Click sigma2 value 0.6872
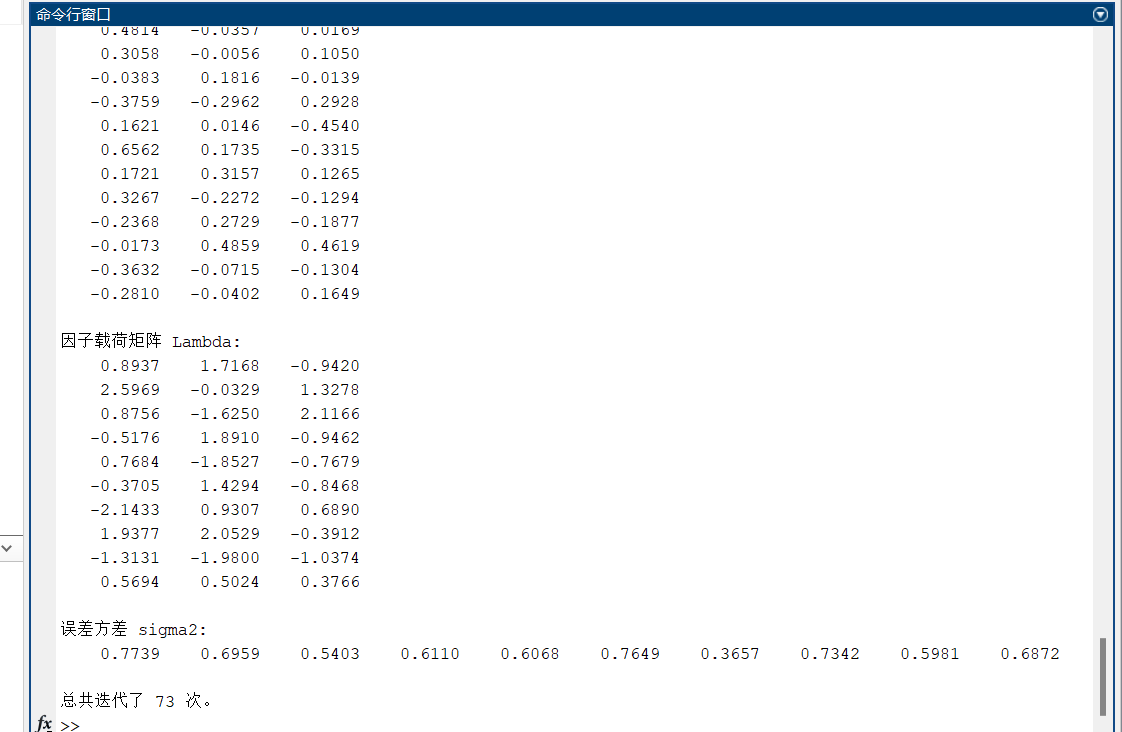 tap(1030, 654)
